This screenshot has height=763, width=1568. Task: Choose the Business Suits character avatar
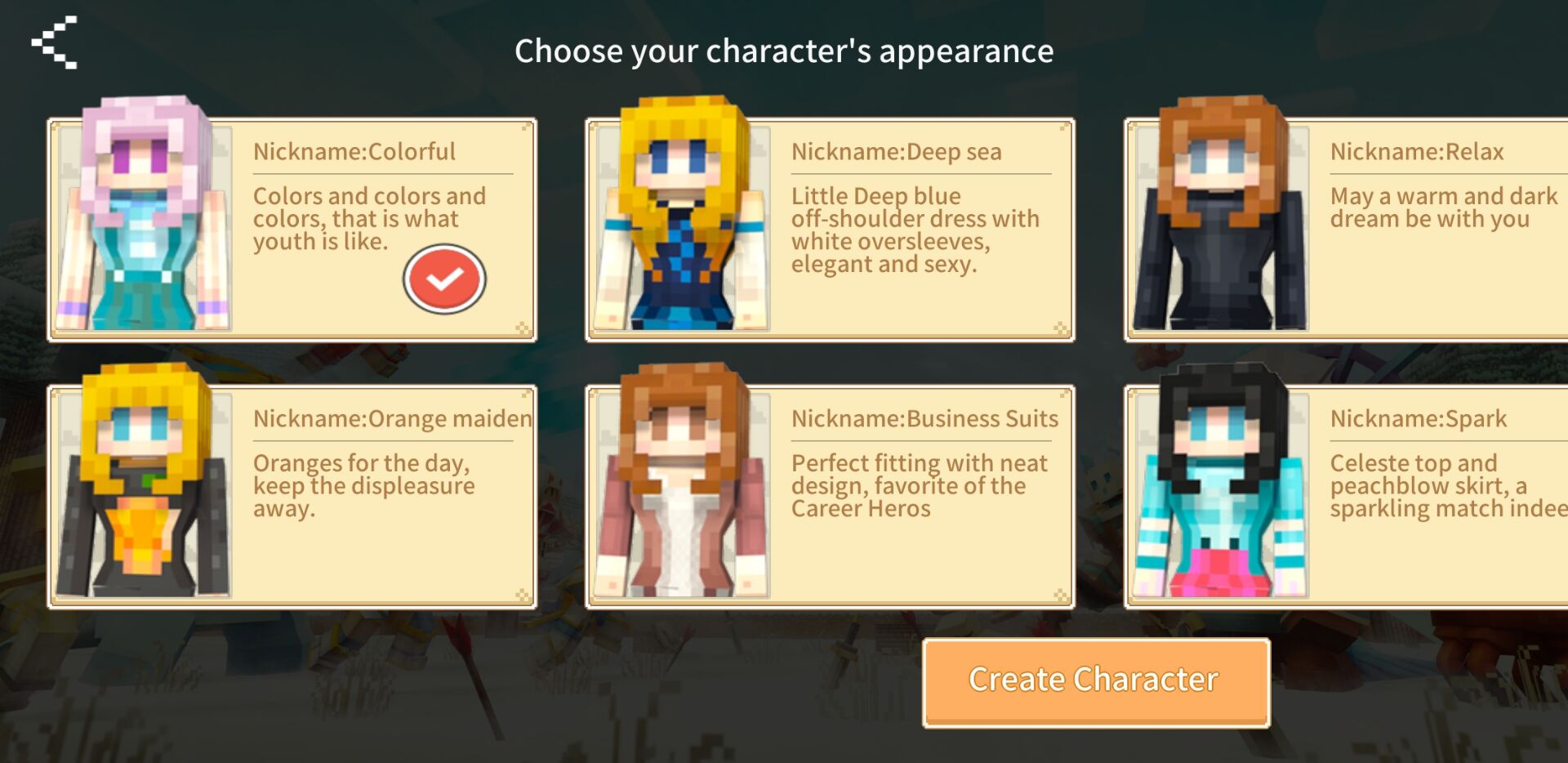click(x=682, y=480)
